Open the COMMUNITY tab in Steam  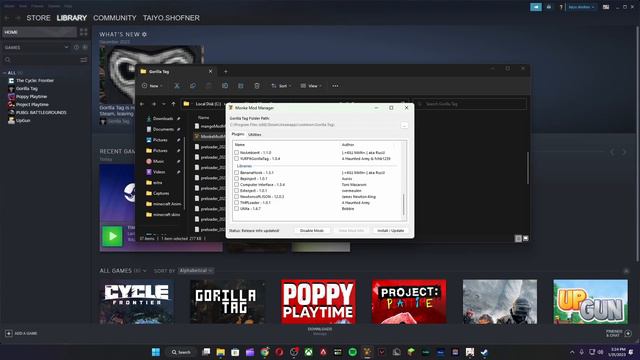click(115, 18)
